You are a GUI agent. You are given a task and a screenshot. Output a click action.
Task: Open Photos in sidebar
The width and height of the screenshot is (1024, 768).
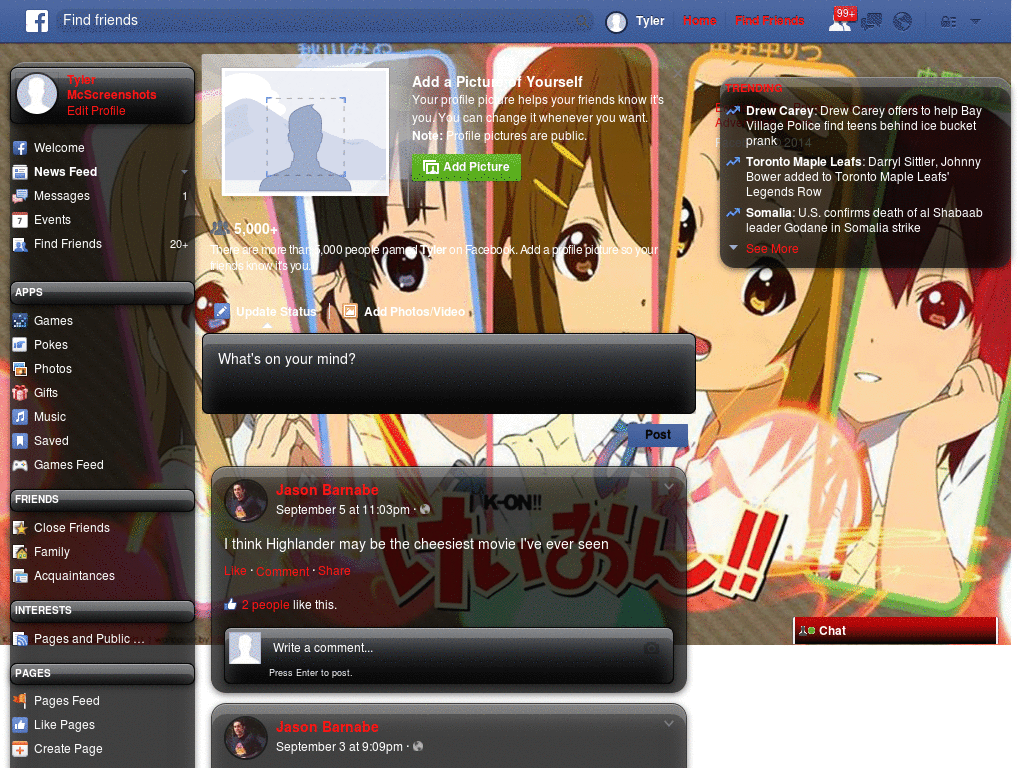[x=52, y=369]
